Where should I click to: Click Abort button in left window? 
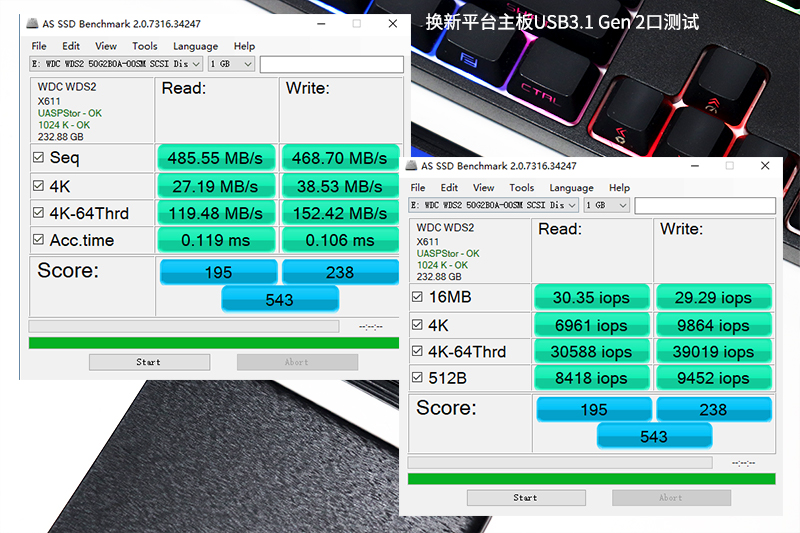[x=297, y=362]
